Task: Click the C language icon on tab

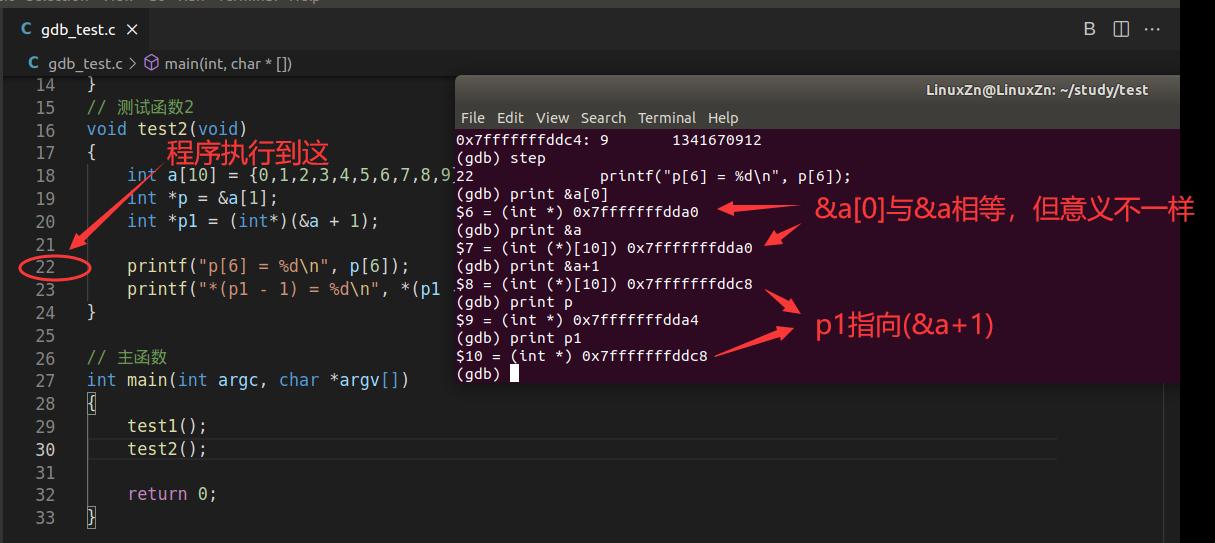Action: tap(27, 30)
